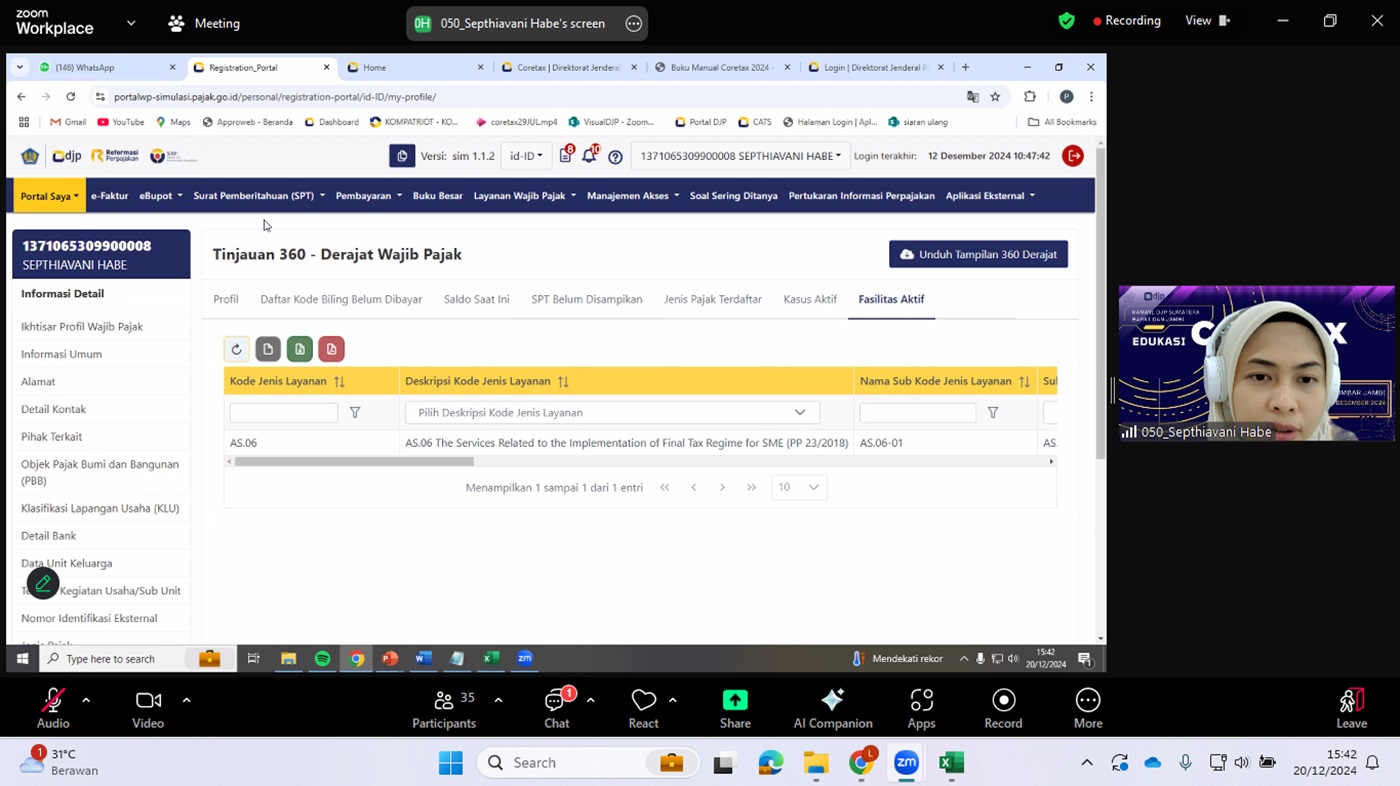Click the red logout icon

tap(1073, 156)
